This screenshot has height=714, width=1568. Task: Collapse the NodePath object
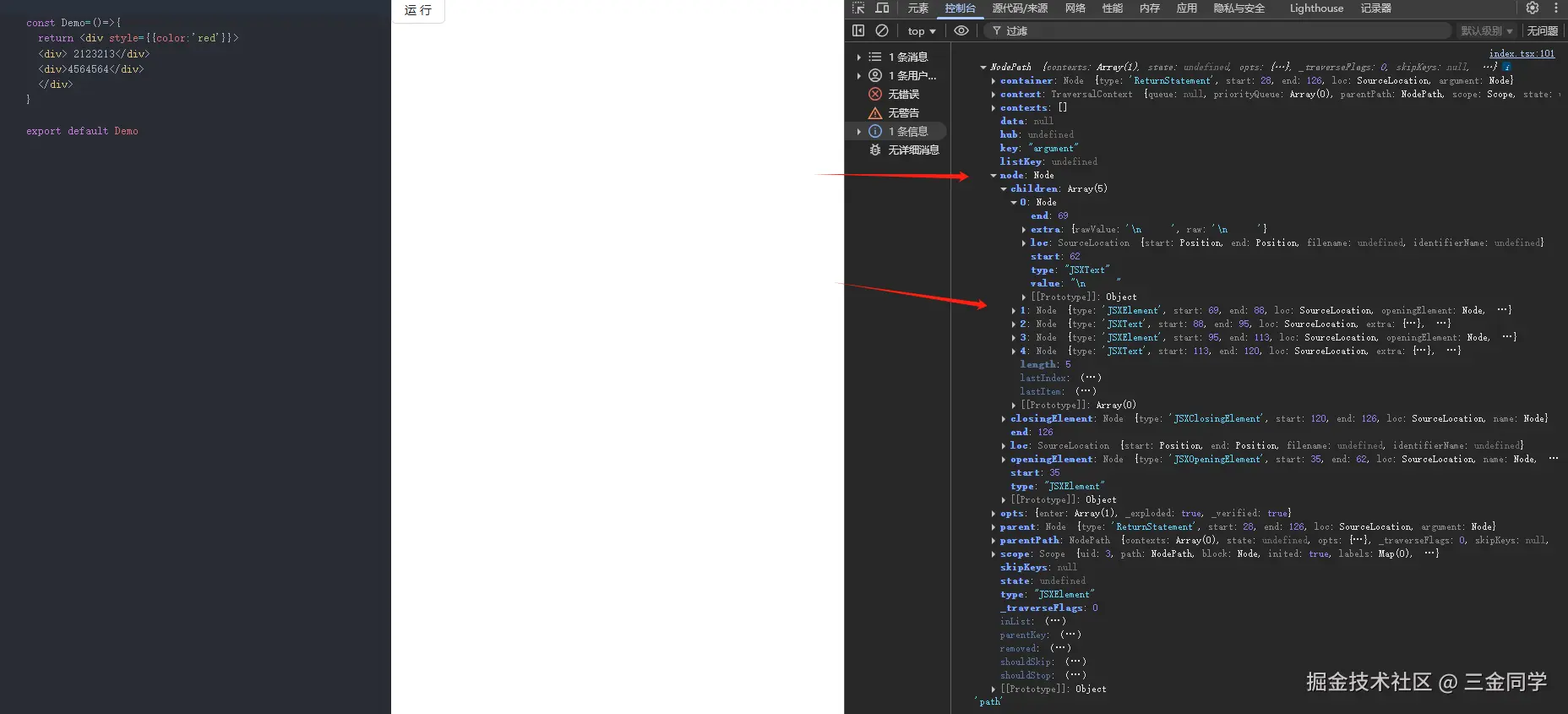[983, 68]
